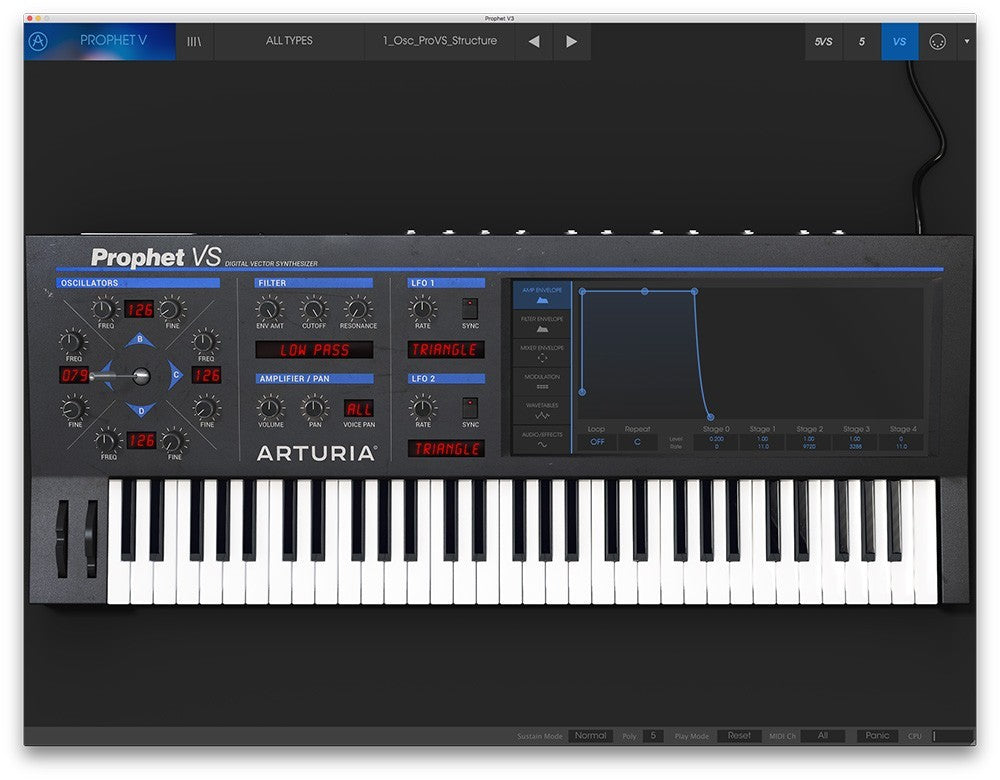The image size is (1000, 780).
Task: Click the envelope Repeat value C
Action: click(637, 442)
